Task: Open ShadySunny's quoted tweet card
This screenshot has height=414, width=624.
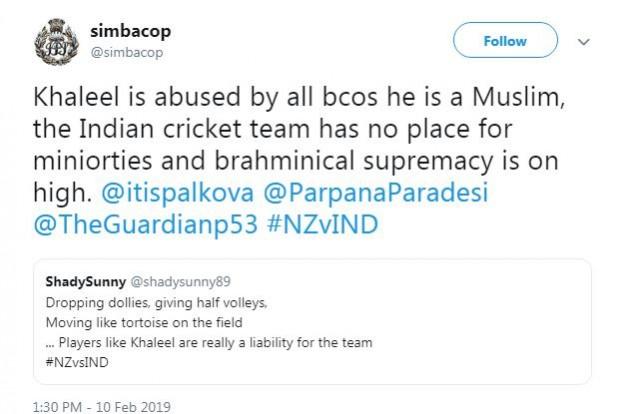Action: point(312,322)
